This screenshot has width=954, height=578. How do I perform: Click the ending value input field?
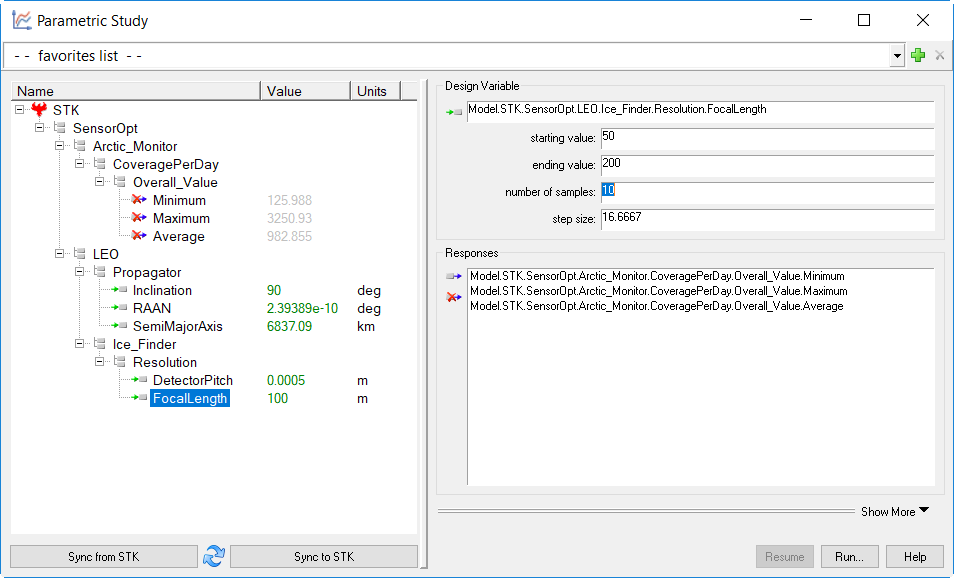point(766,165)
